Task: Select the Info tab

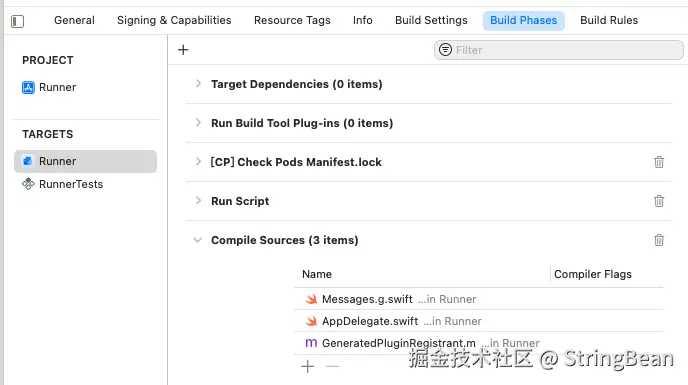Action: [362, 20]
